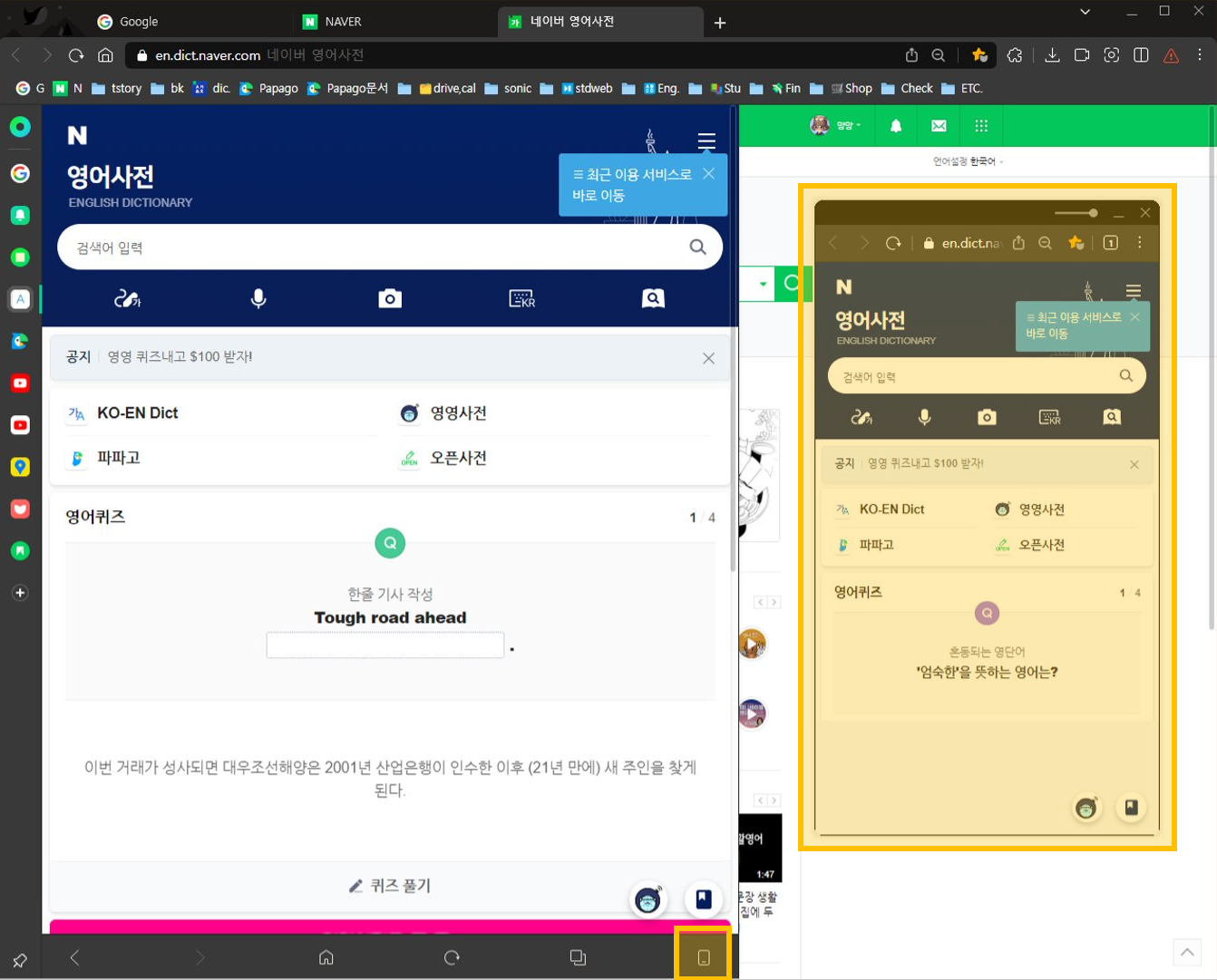
Task: Open the 오픈사전 link
Action: tap(459, 458)
